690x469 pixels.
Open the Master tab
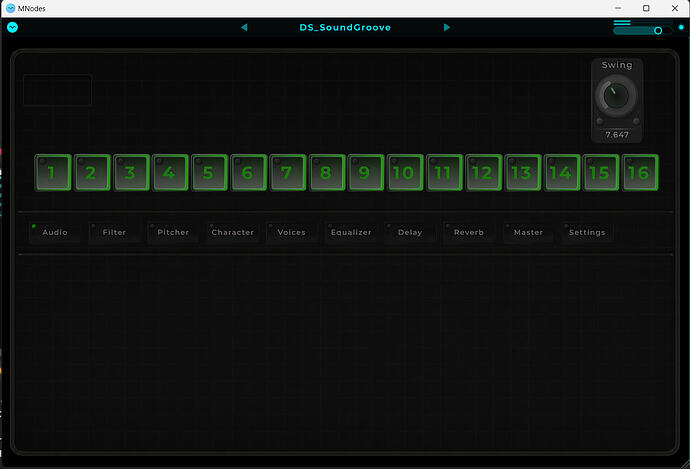(528, 232)
